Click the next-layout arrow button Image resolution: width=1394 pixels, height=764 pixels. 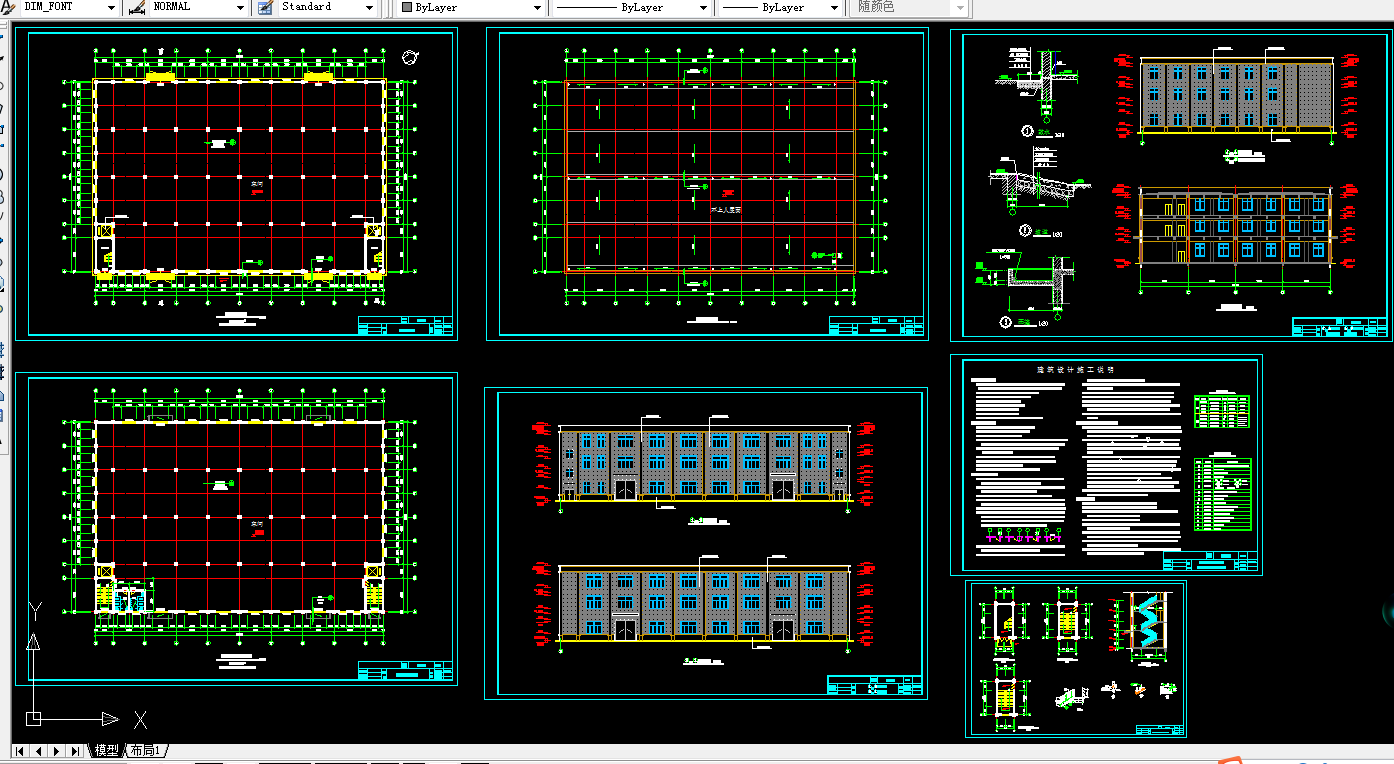point(57,750)
